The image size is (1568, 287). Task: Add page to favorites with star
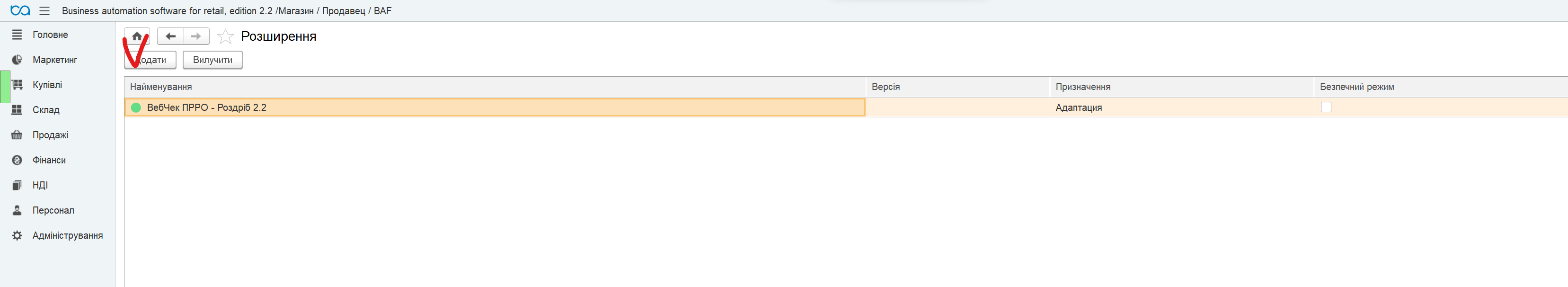(x=225, y=36)
